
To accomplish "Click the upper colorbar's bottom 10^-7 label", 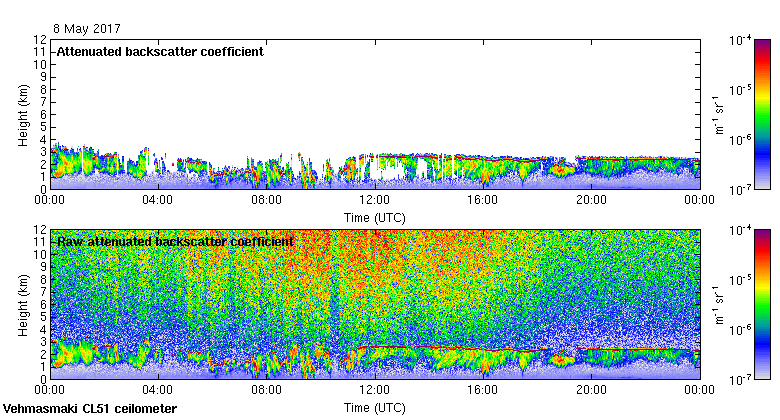I will coord(740,190).
